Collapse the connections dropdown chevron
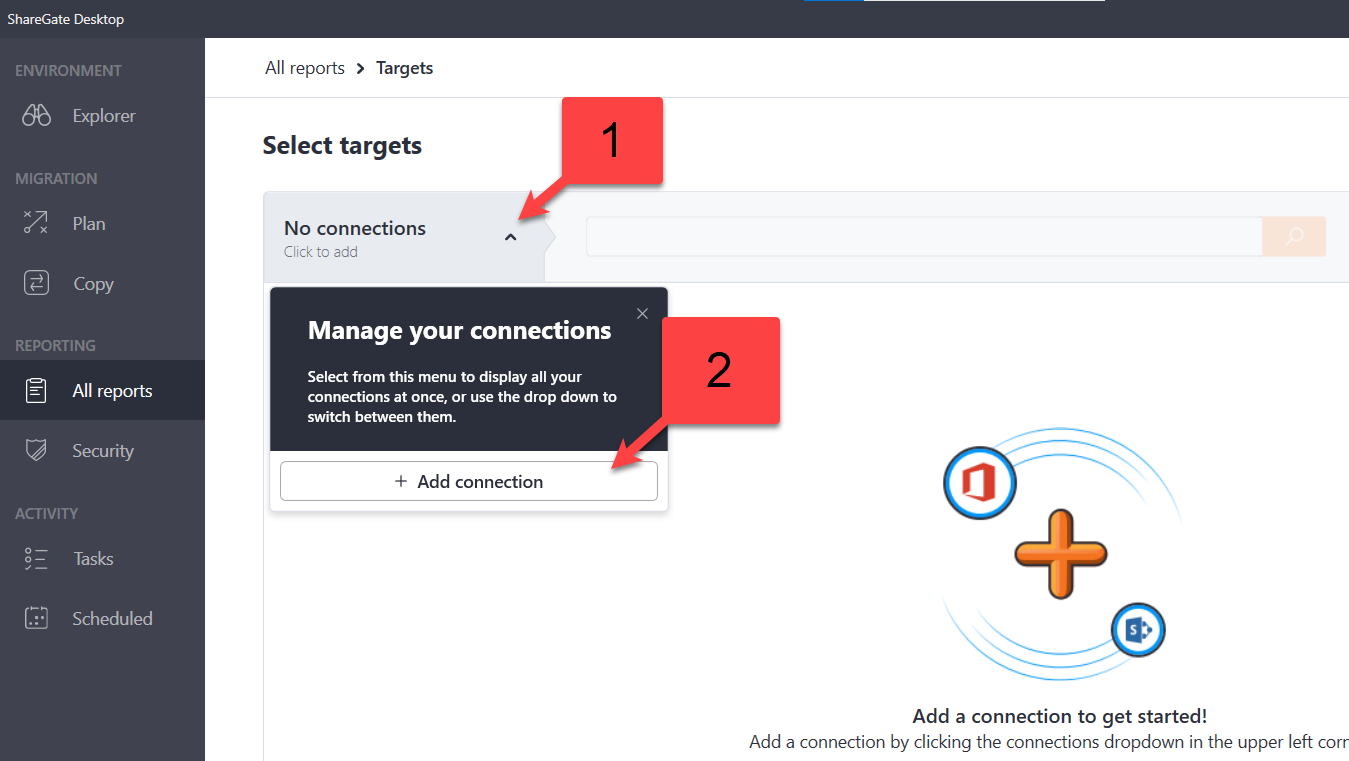Screen dimensions: 1349x761 click(510, 238)
